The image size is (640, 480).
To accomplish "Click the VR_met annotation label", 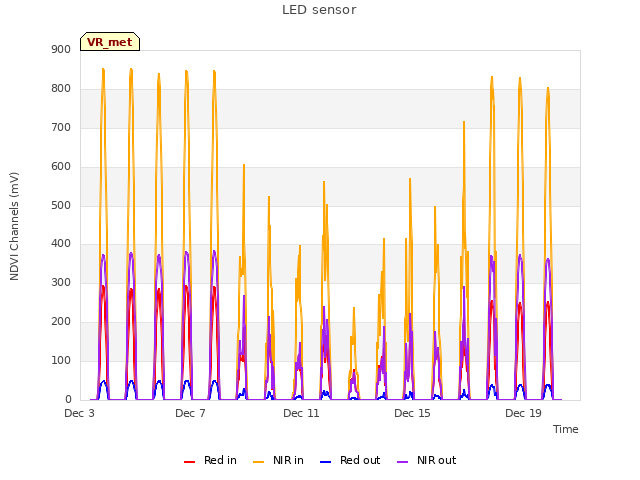I will pos(110,42).
